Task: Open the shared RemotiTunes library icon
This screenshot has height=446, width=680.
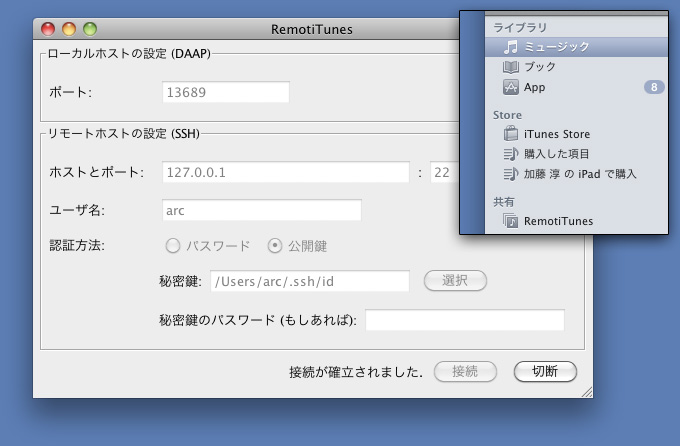Action: (x=511, y=221)
